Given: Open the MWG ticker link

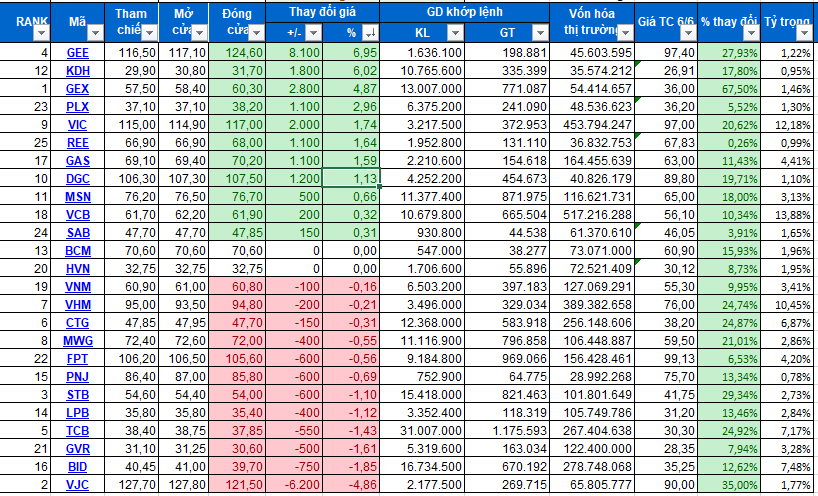Looking at the screenshot, I should point(78,341).
